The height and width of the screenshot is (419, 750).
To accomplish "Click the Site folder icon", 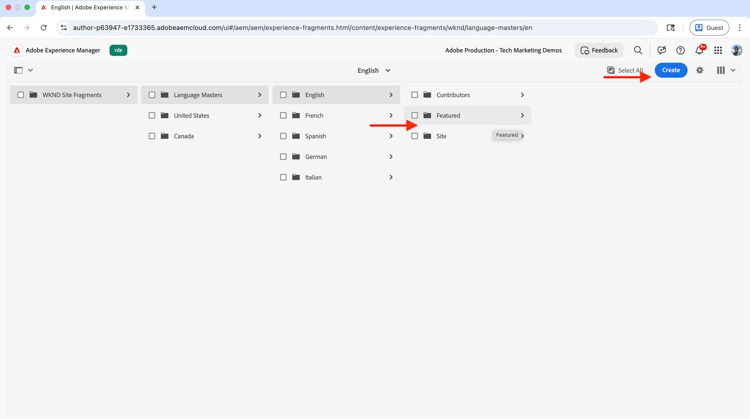I will [x=427, y=136].
